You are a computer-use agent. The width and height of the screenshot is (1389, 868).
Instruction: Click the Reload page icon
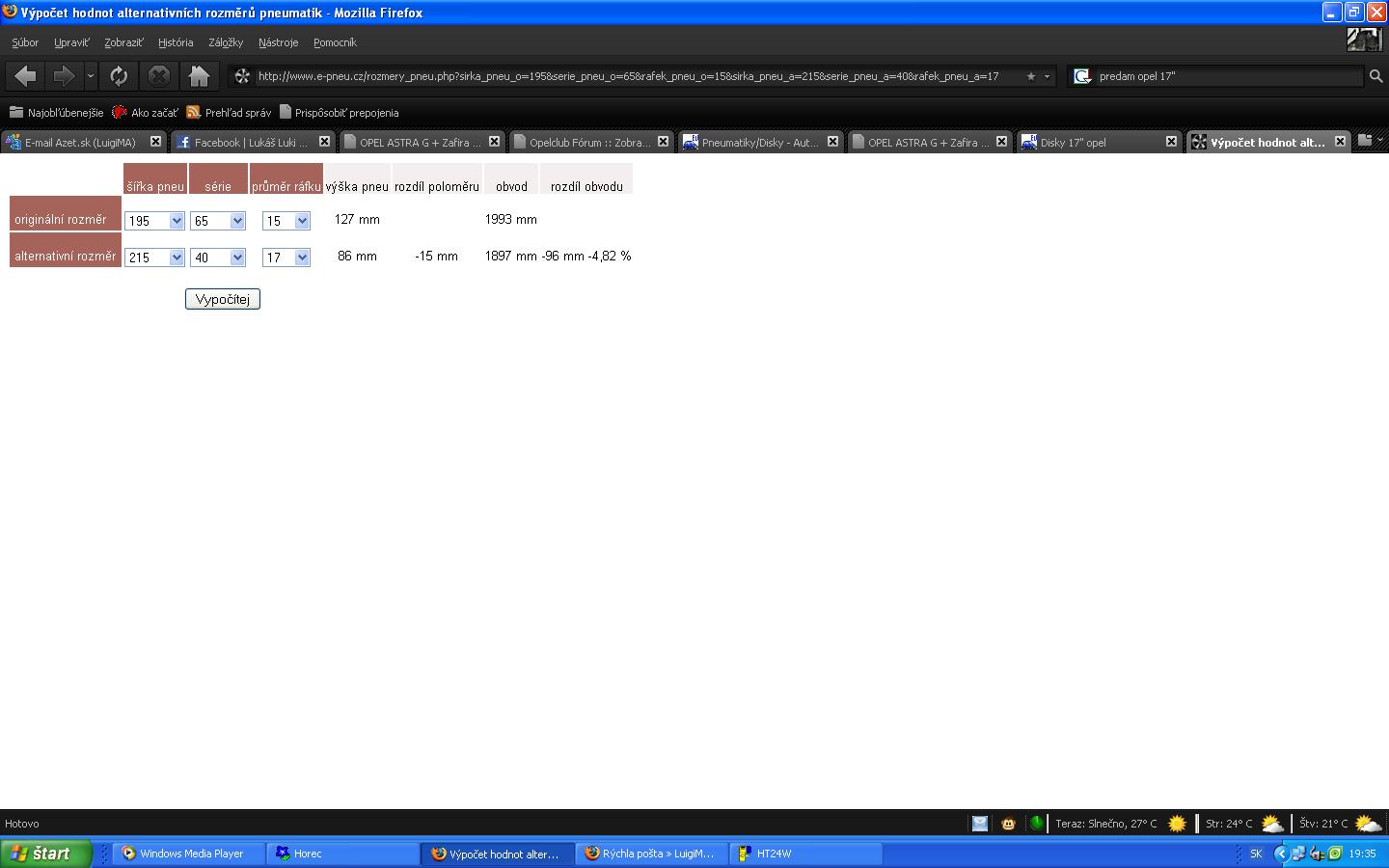(x=119, y=76)
